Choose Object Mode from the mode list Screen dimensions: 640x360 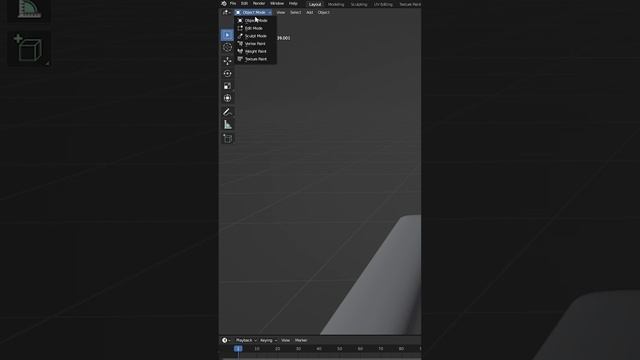point(256,20)
